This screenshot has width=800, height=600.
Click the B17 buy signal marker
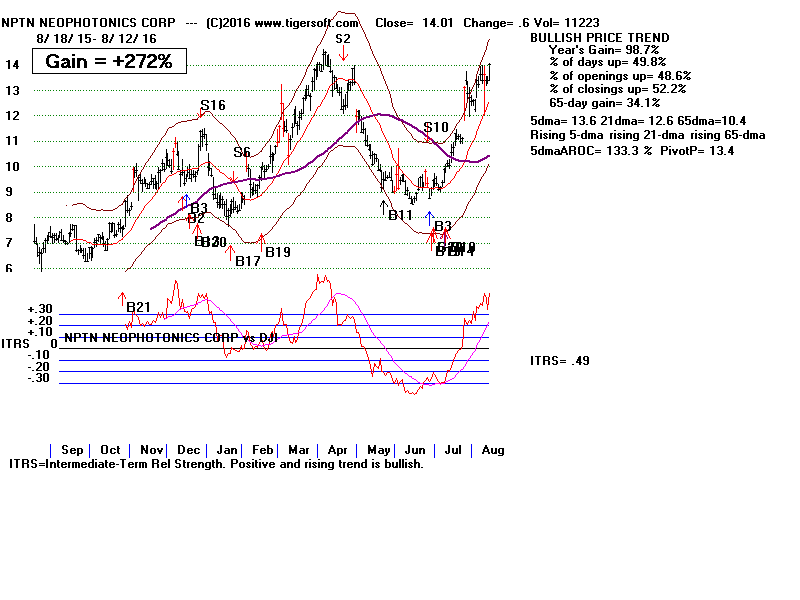click(247, 261)
